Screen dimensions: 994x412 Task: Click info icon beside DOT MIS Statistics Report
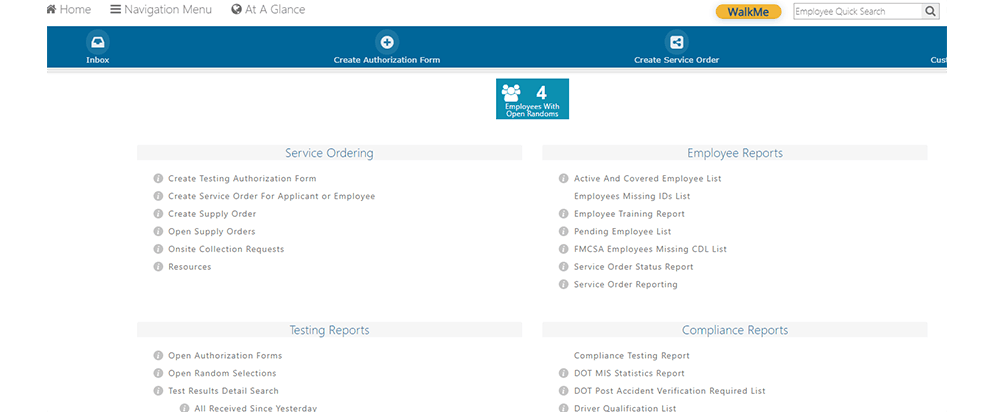564,373
